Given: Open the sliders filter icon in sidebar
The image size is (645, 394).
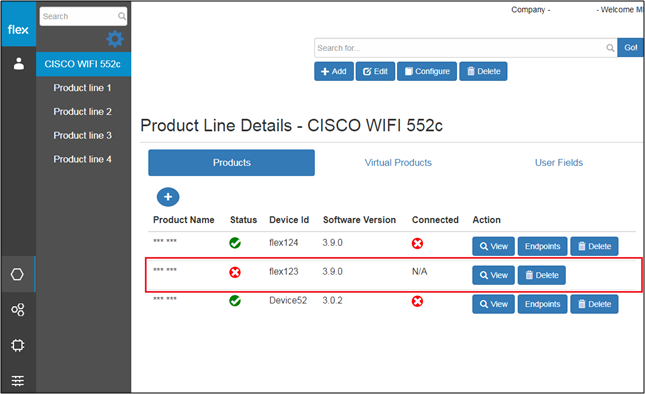Looking at the screenshot, I should [18, 381].
